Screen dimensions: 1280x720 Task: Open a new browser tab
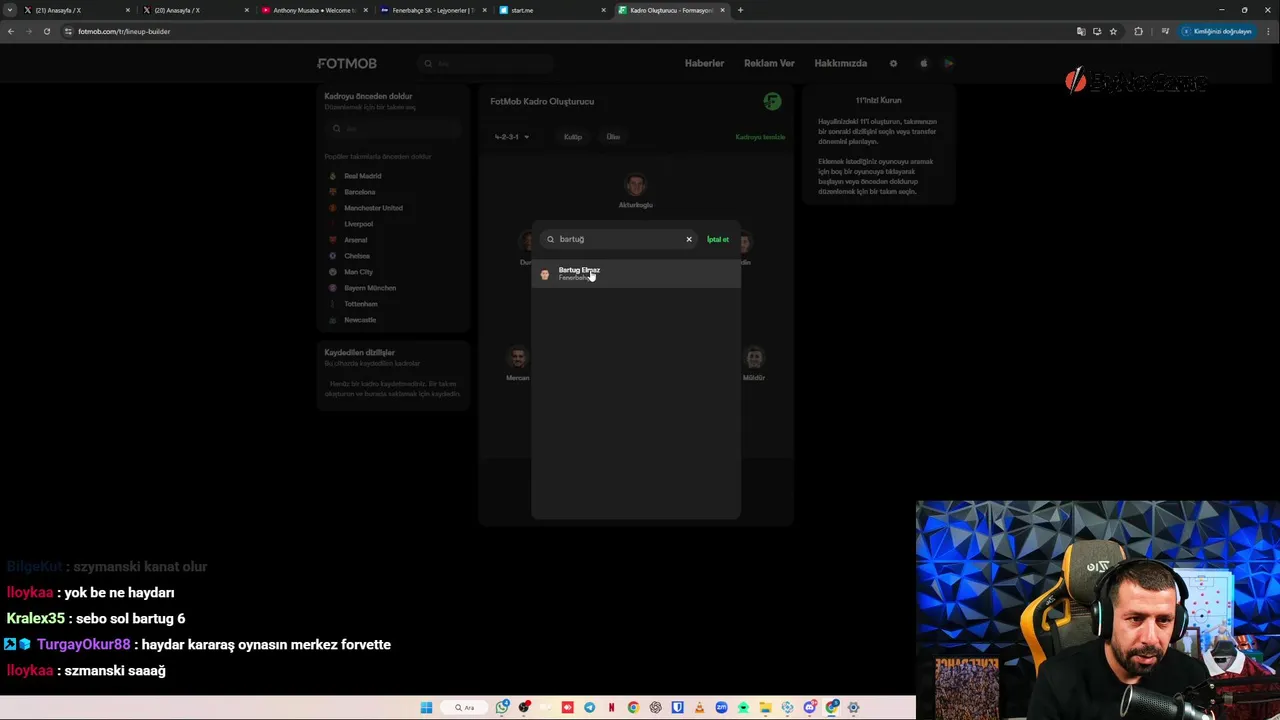pyautogui.click(x=740, y=10)
